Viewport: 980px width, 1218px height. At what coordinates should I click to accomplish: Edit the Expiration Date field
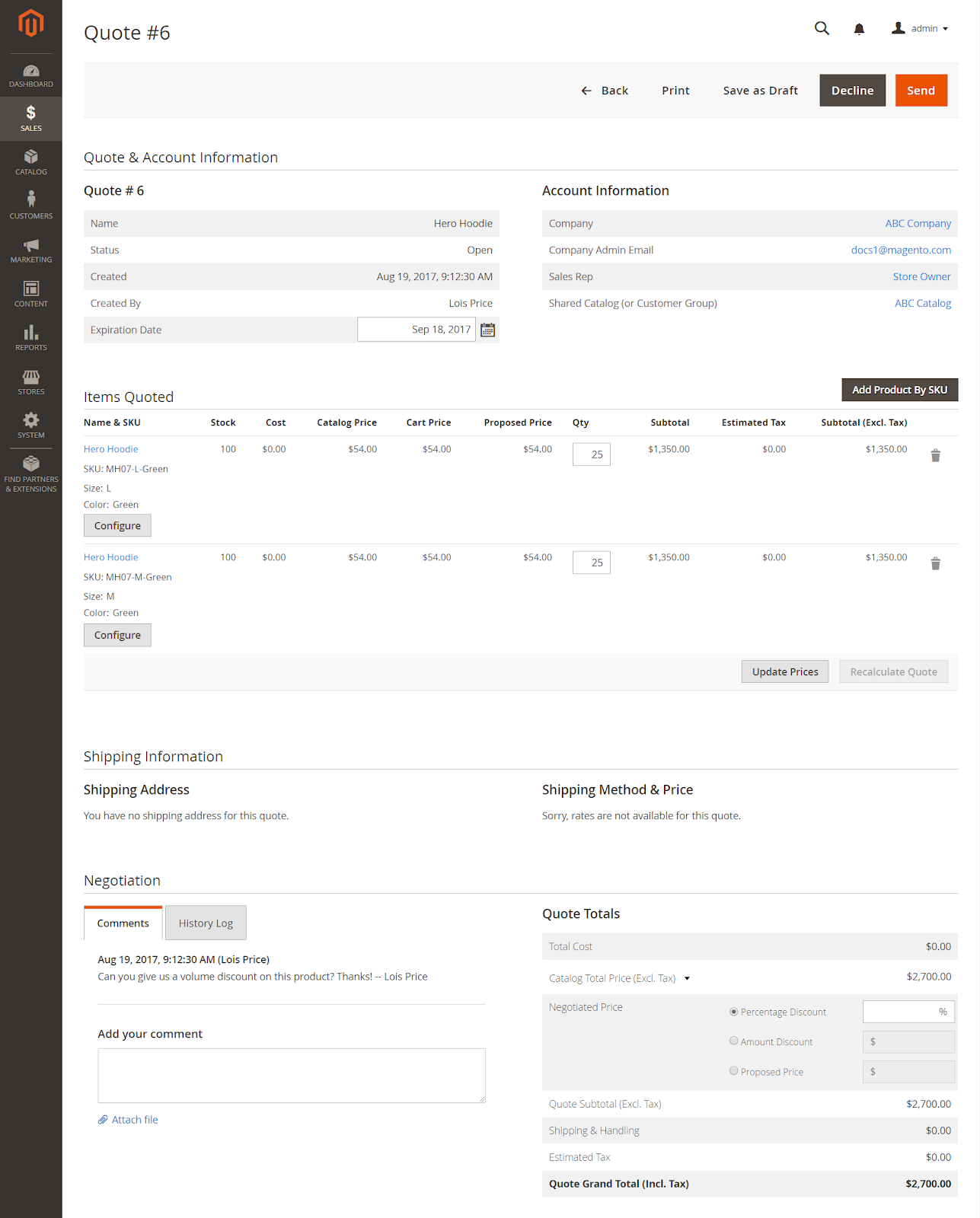click(417, 330)
